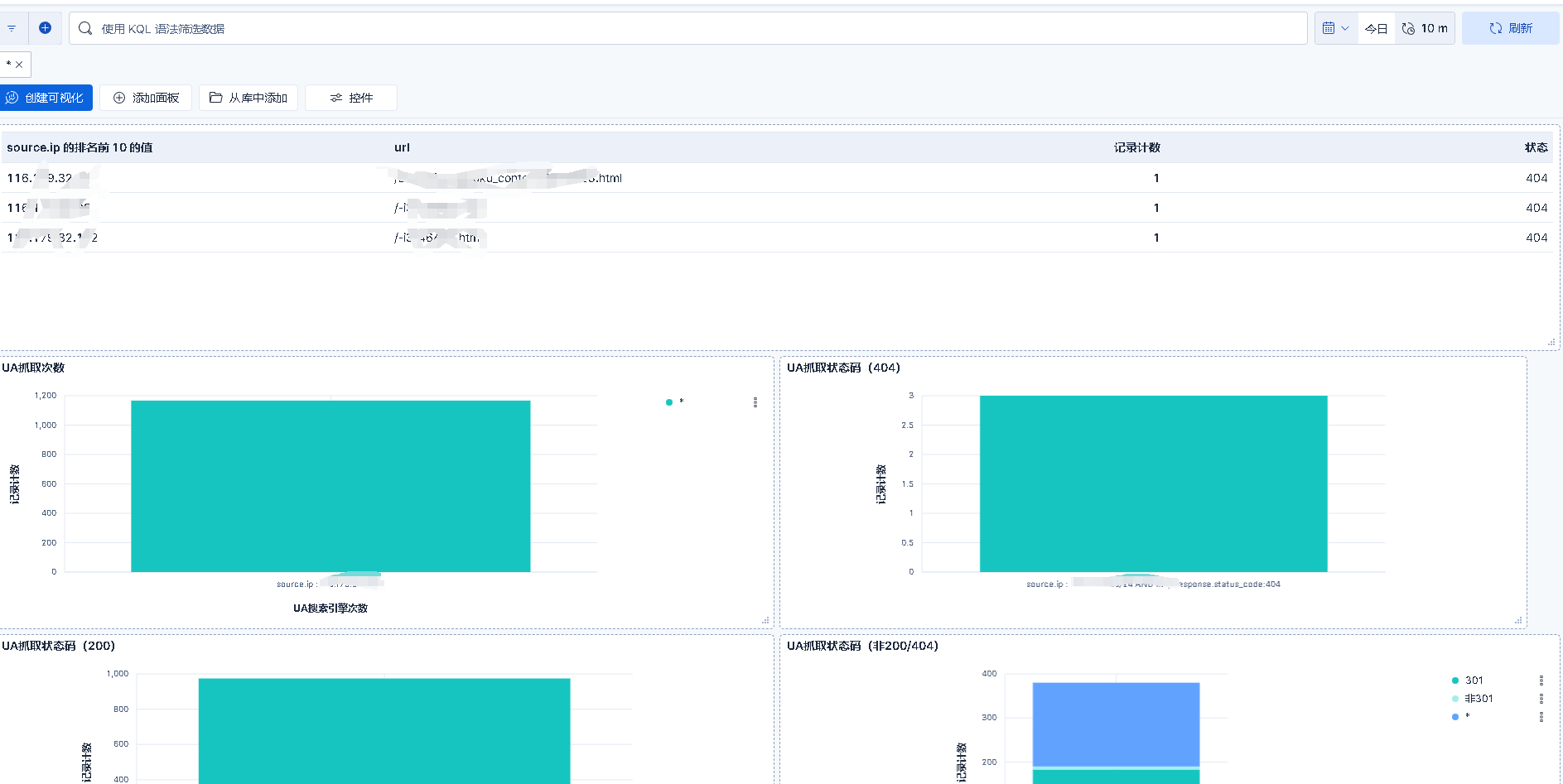Viewport: 1563px width, 784px height.
Task: Select the 今日 time range
Action: pos(1376,28)
